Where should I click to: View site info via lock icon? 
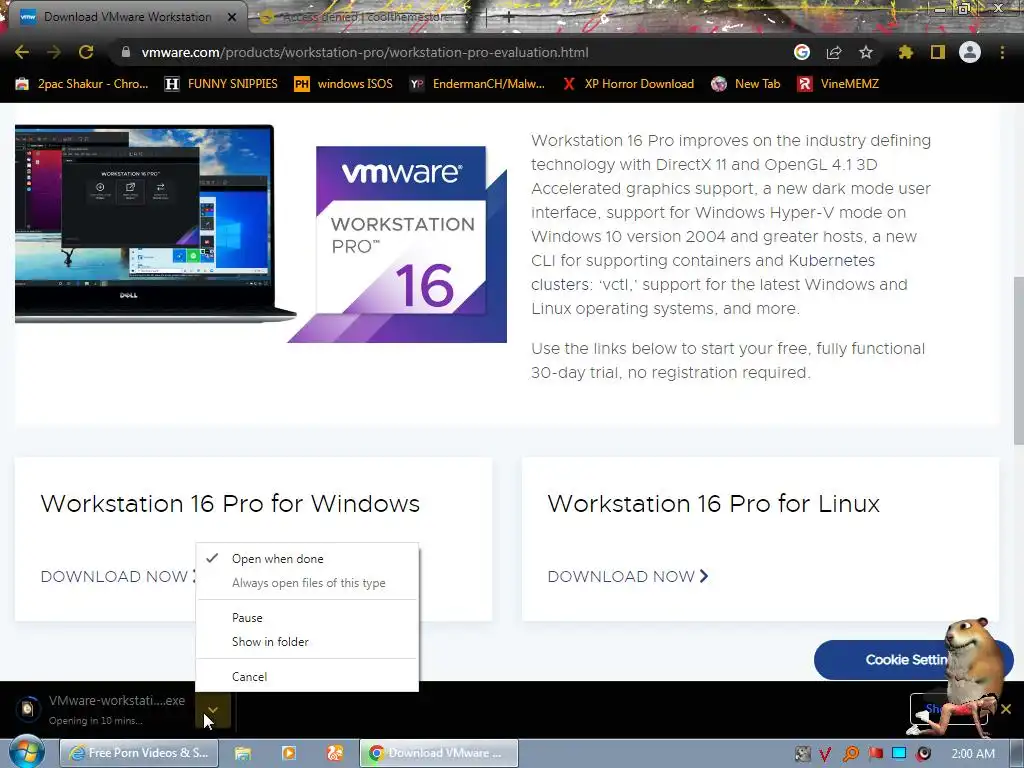coord(126,52)
